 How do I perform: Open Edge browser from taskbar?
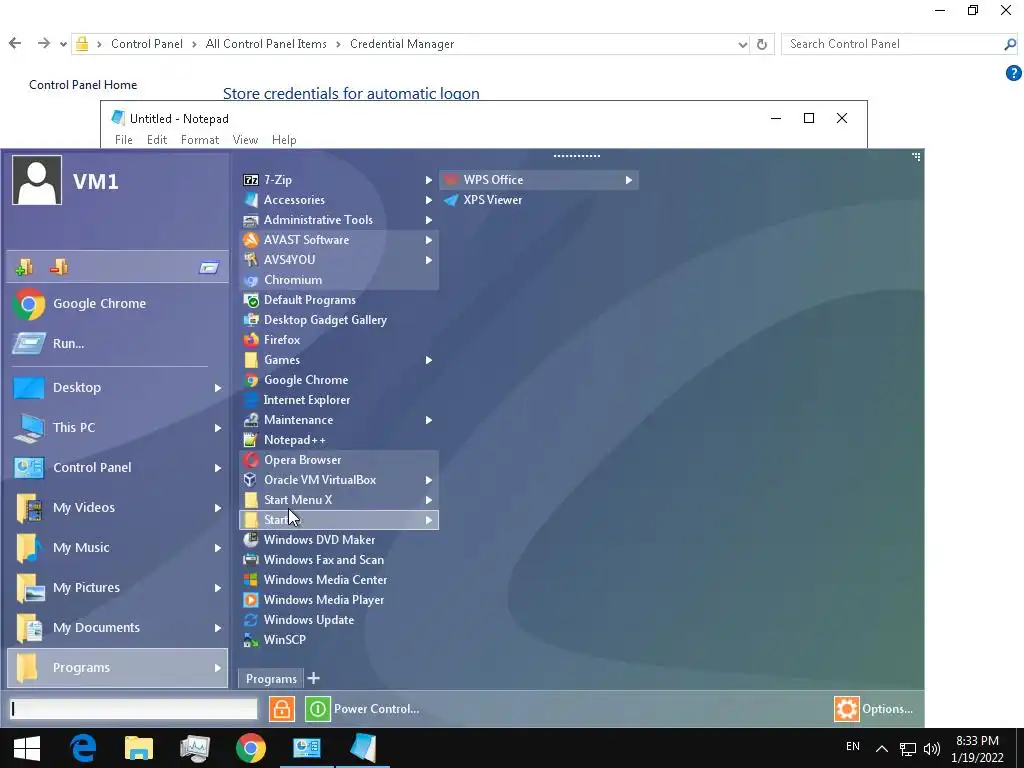[83, 748]
